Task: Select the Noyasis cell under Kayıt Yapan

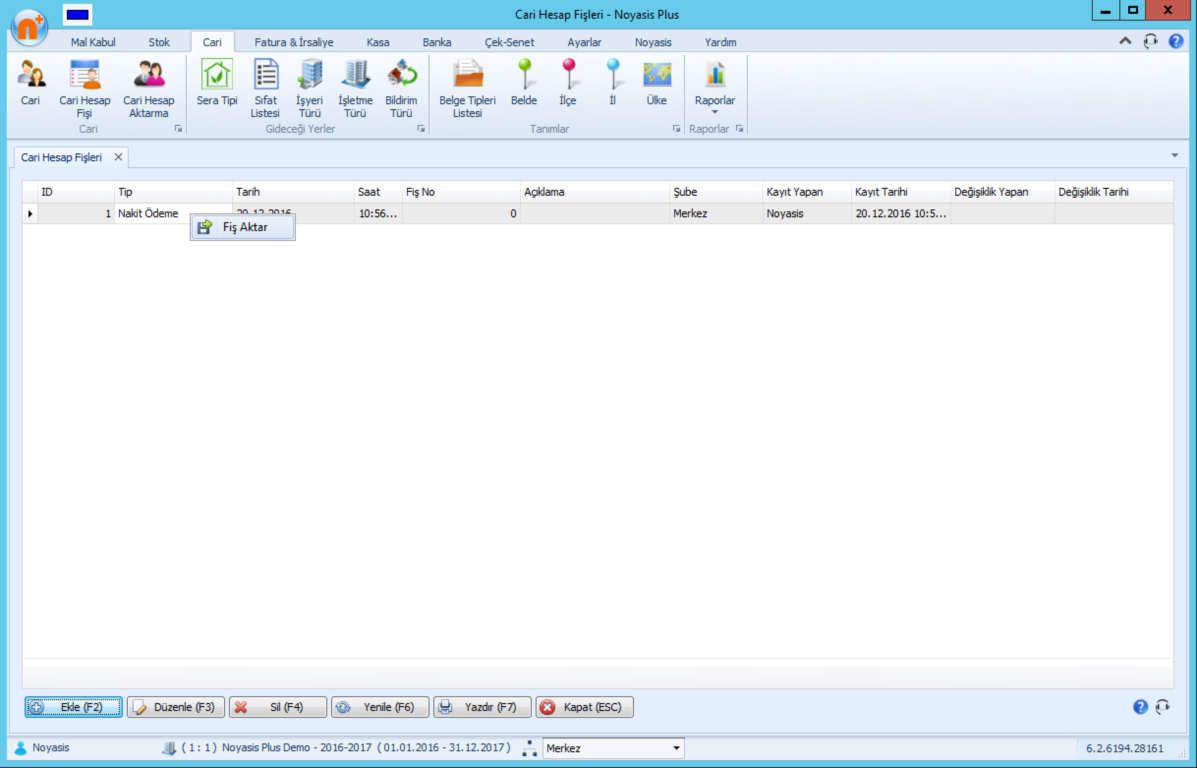Action: 806,214
